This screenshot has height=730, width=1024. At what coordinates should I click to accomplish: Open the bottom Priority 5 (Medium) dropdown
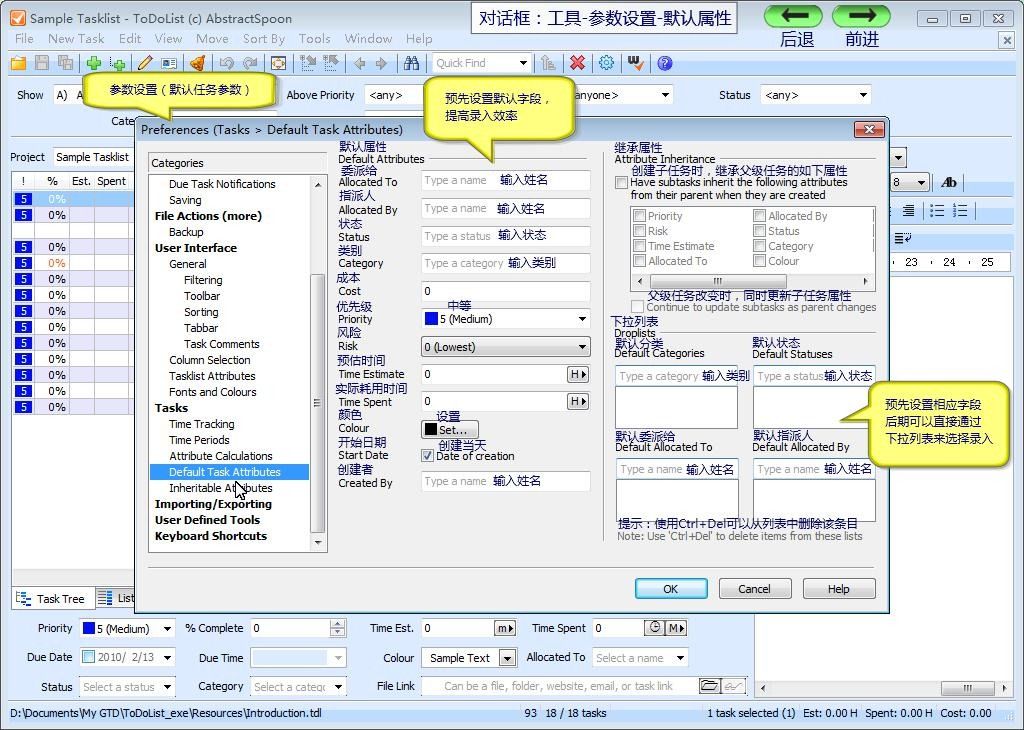tap(167, 629)
